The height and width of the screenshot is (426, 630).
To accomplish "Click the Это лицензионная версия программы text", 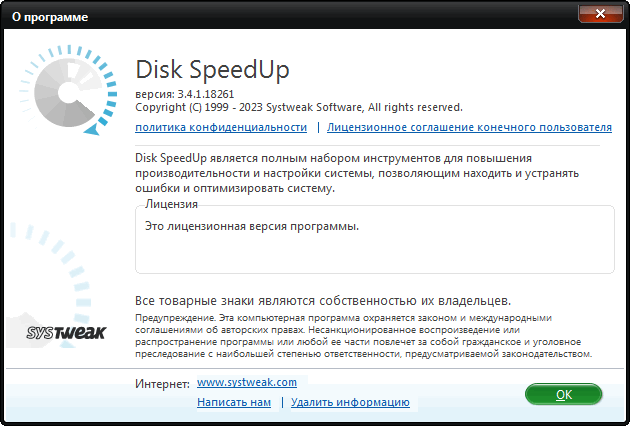I will (x=251, y=226).
